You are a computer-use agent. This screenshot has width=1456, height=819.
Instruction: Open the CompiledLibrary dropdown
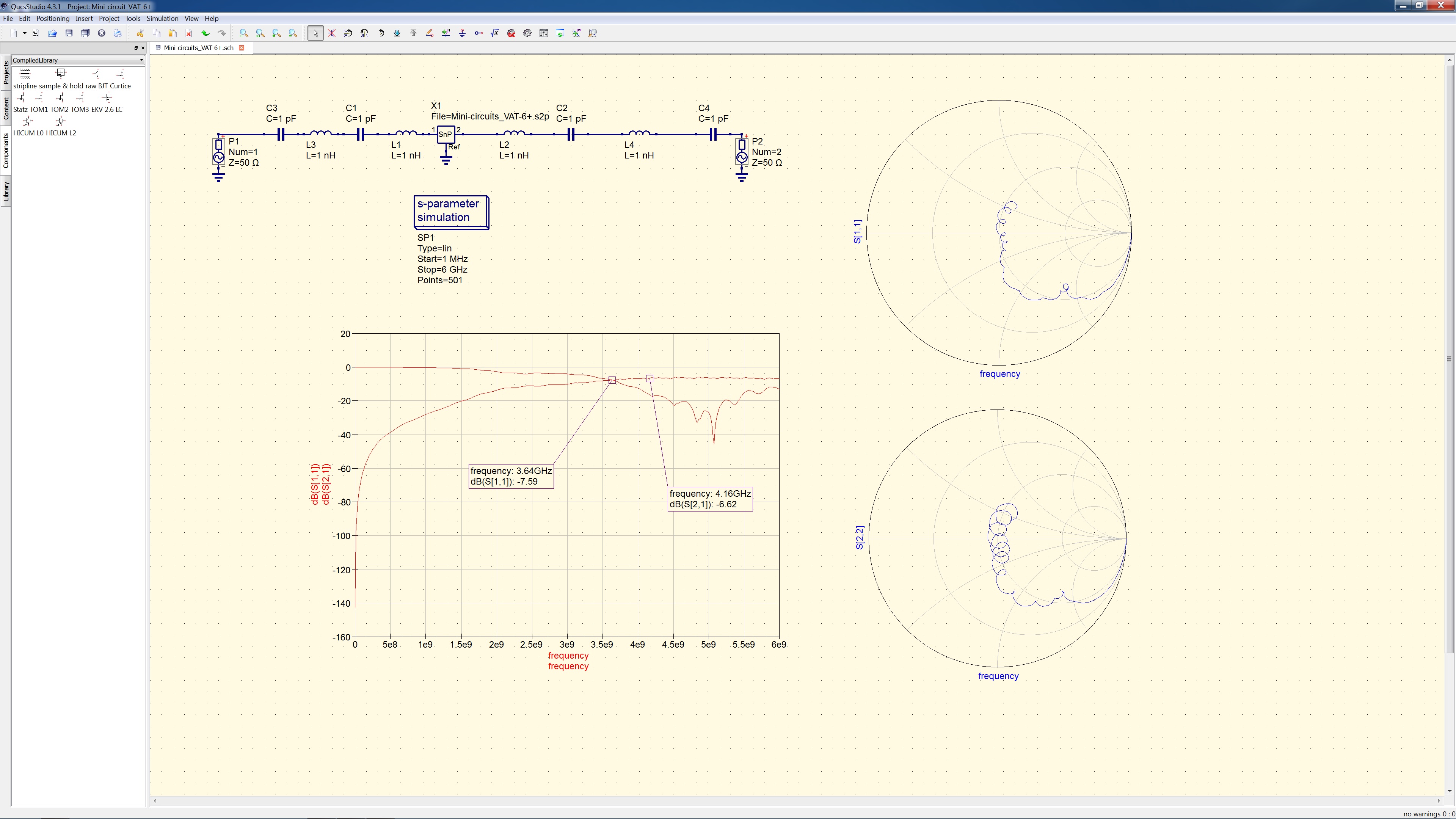click(77, 60)
